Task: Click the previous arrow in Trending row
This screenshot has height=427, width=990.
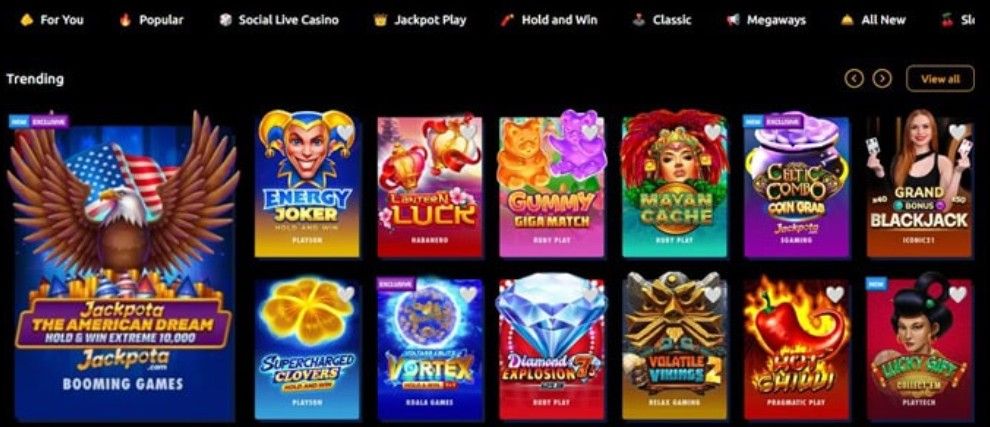Action: click(x=854, y=79)
